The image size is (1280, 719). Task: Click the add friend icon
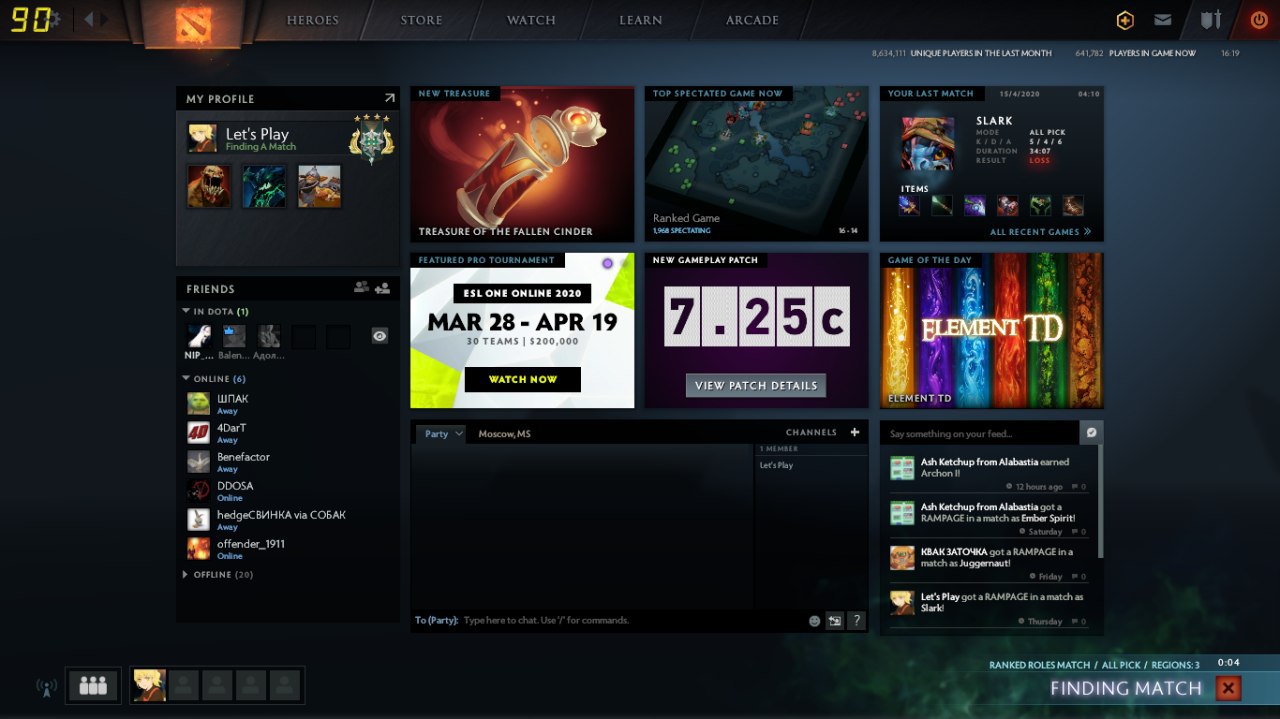382,288
